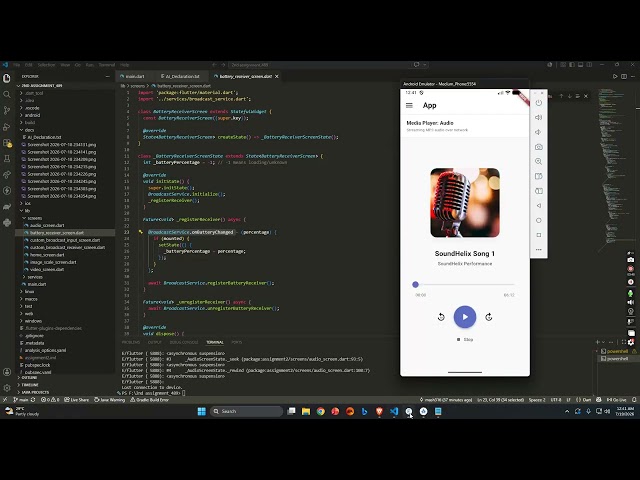Open the OUTPUT panel tab
The height and width of the screenshot is (480, 640).
tap(155, 342)
